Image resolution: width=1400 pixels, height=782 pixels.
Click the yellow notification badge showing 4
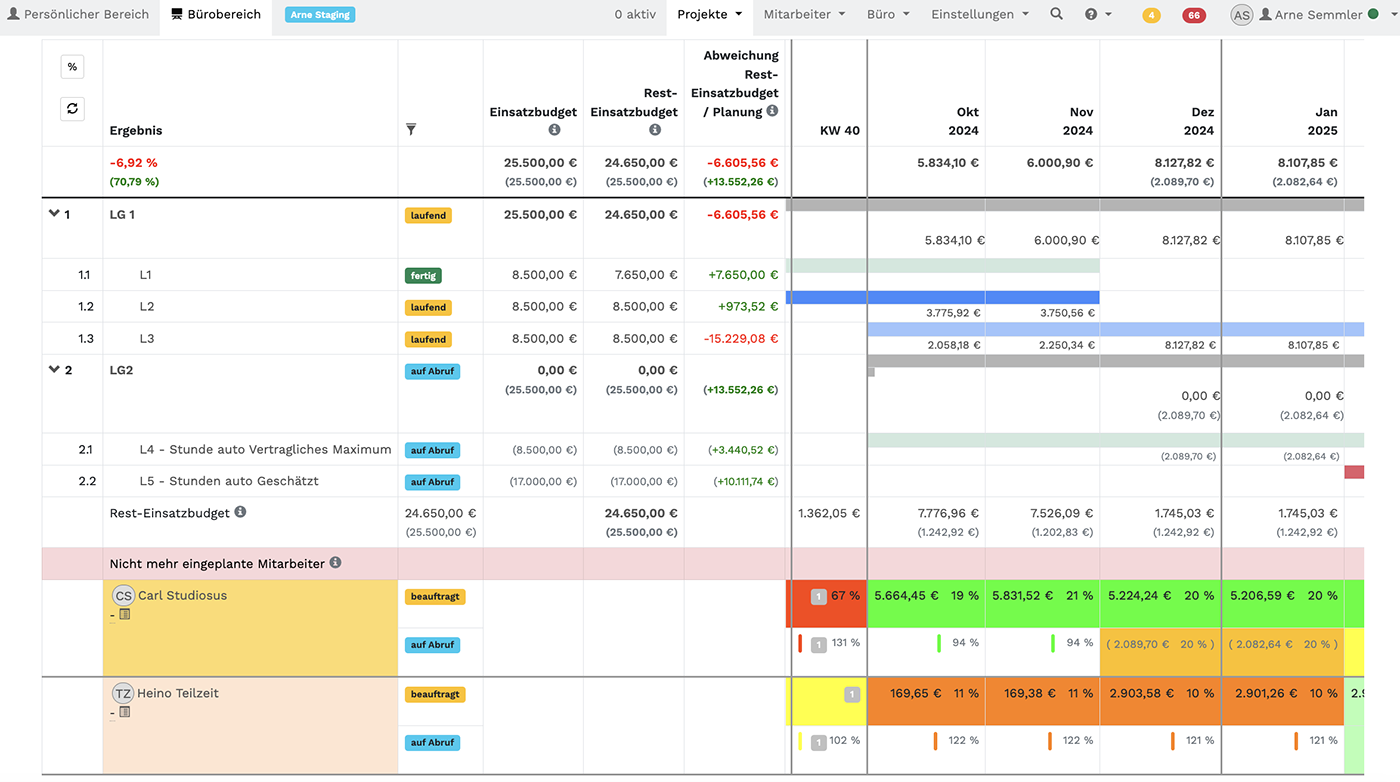1151,15
